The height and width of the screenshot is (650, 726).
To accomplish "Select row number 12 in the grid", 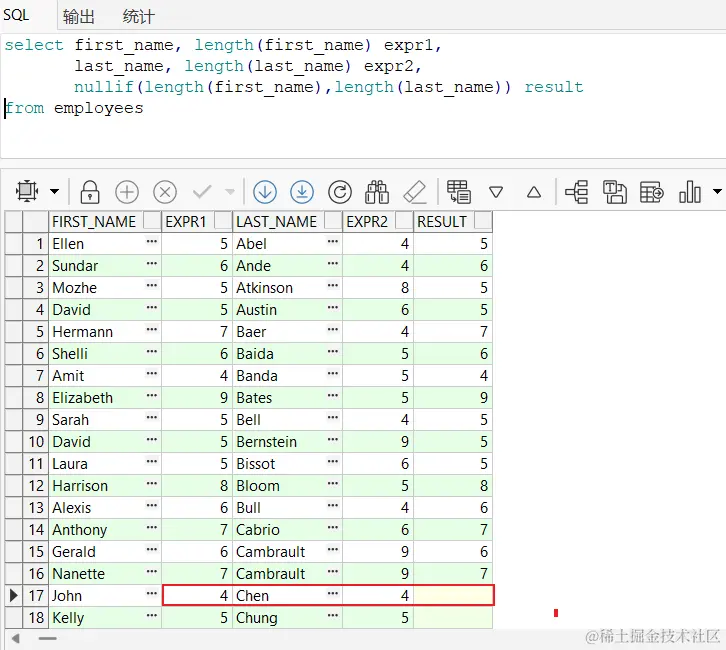I will tap(36, 486).
